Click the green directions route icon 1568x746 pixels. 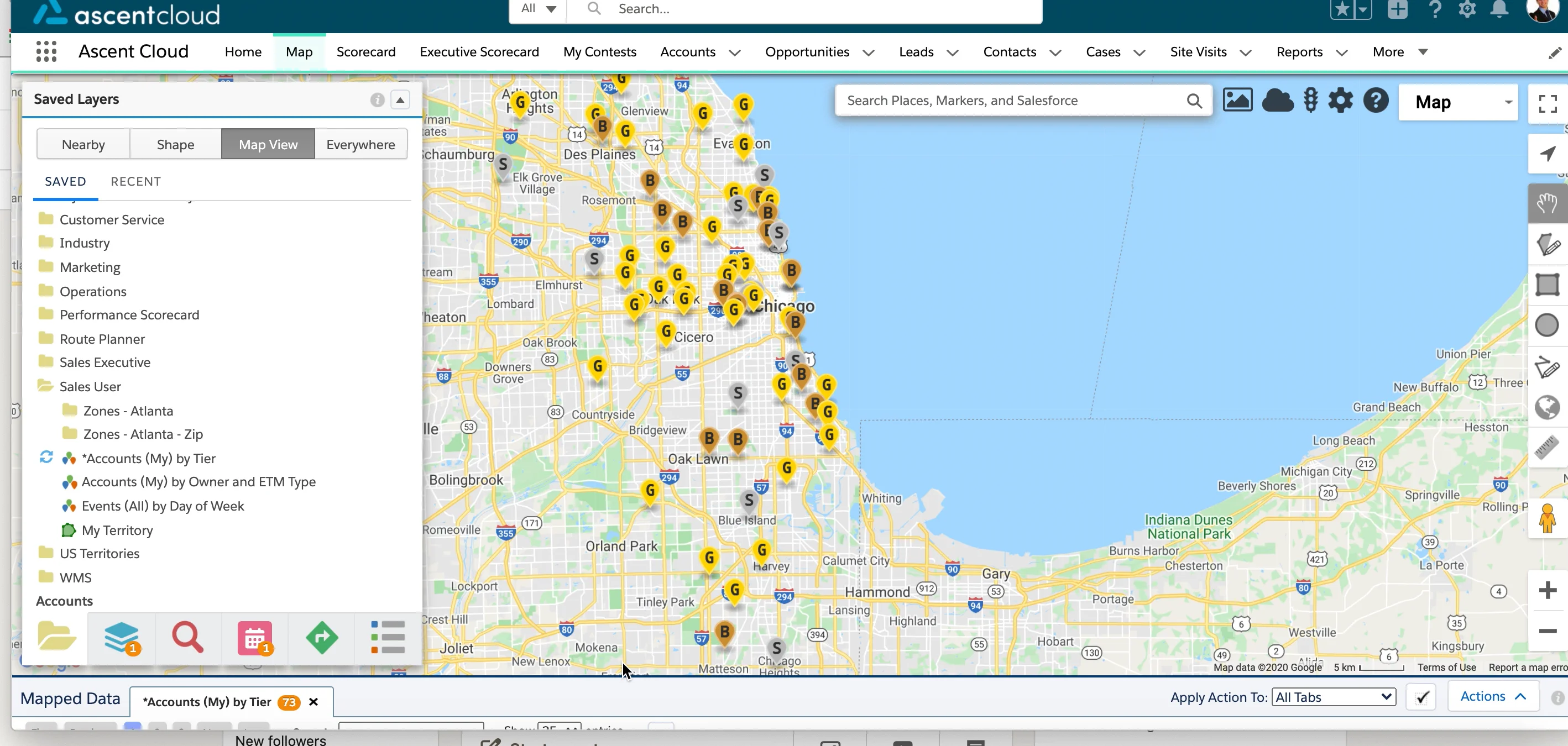pos(321,637)
